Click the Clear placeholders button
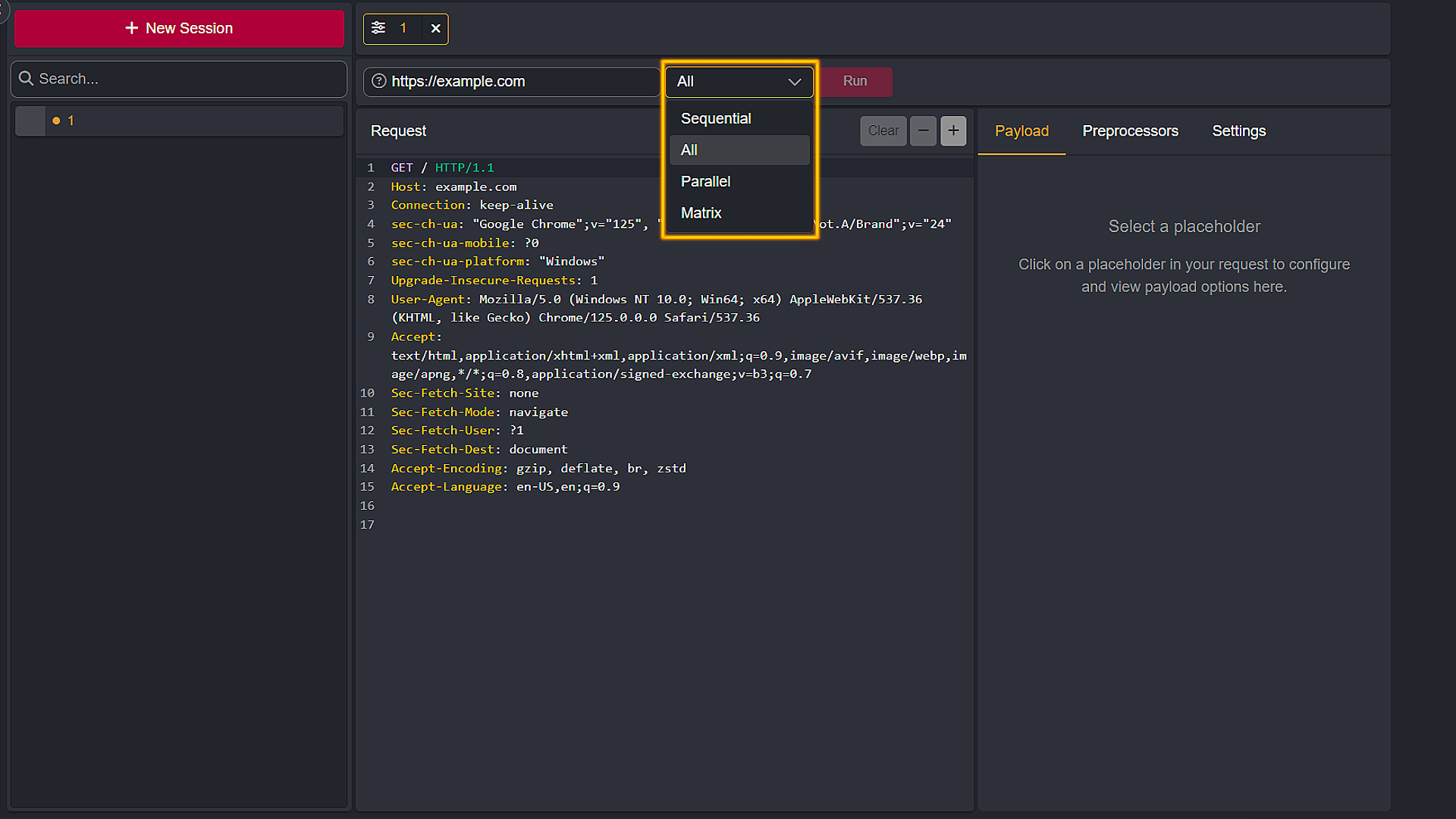 pos(883,131)
